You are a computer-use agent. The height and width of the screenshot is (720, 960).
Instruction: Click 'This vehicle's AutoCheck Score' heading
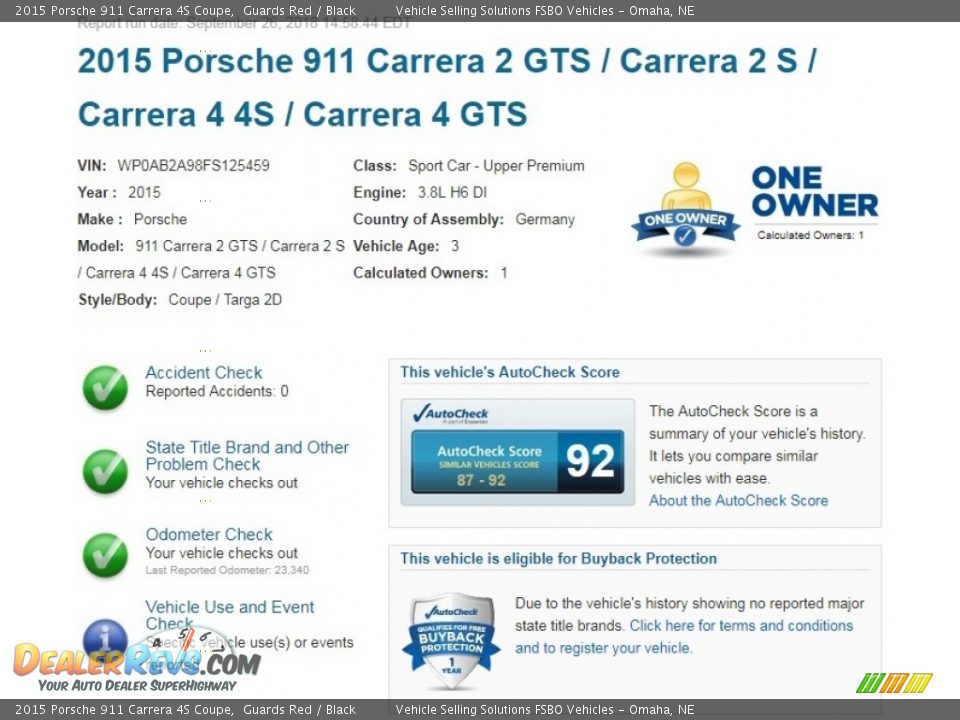click(x=510, y=372)
